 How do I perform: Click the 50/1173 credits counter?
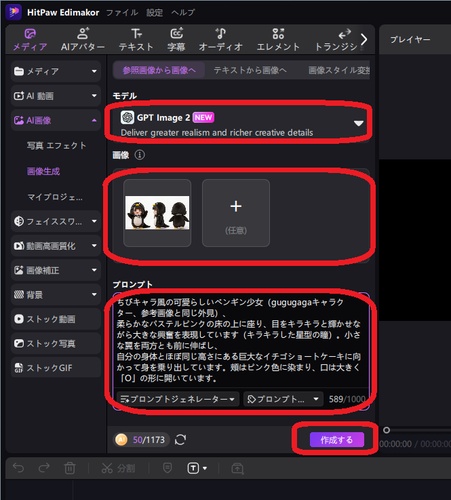pos(149,440)
